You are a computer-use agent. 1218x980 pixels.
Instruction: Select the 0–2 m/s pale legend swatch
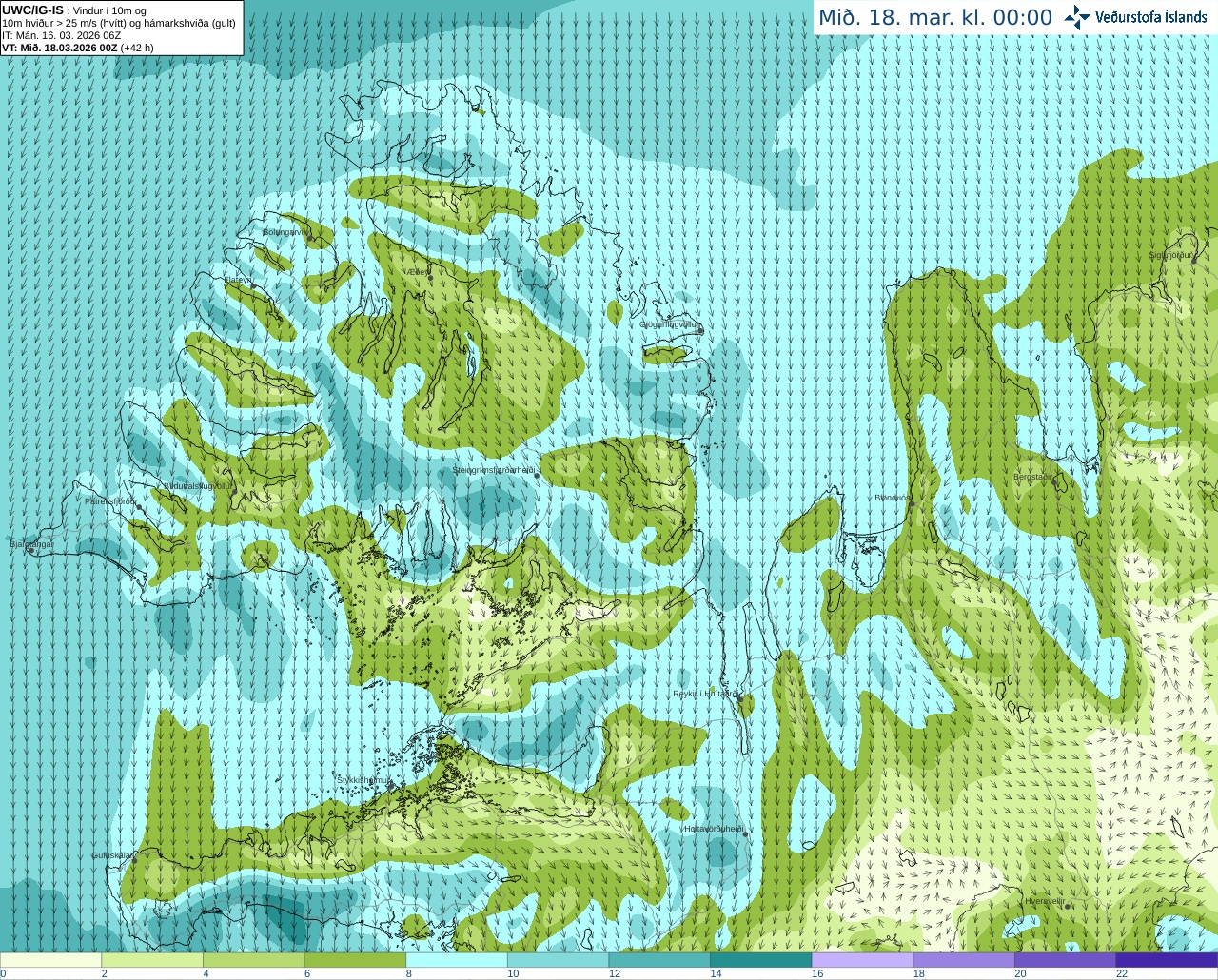tap(50, 959)
